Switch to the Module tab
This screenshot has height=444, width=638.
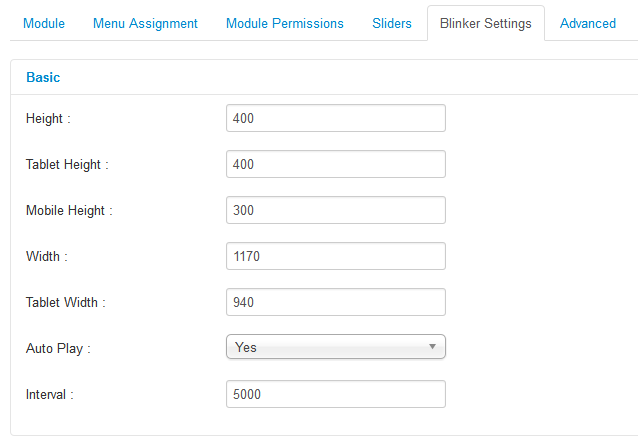tap(43, 23)
